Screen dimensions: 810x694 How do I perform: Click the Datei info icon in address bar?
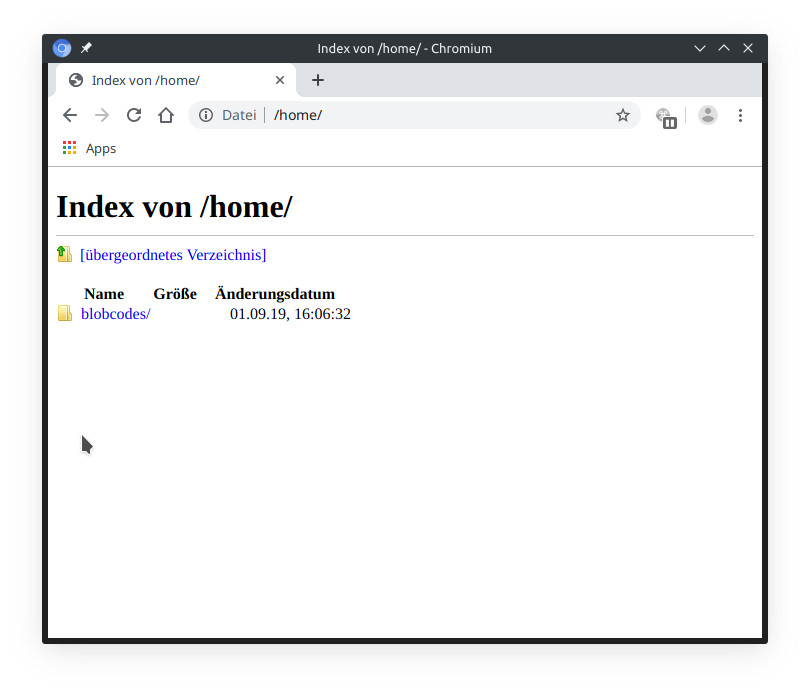point(207,115)
